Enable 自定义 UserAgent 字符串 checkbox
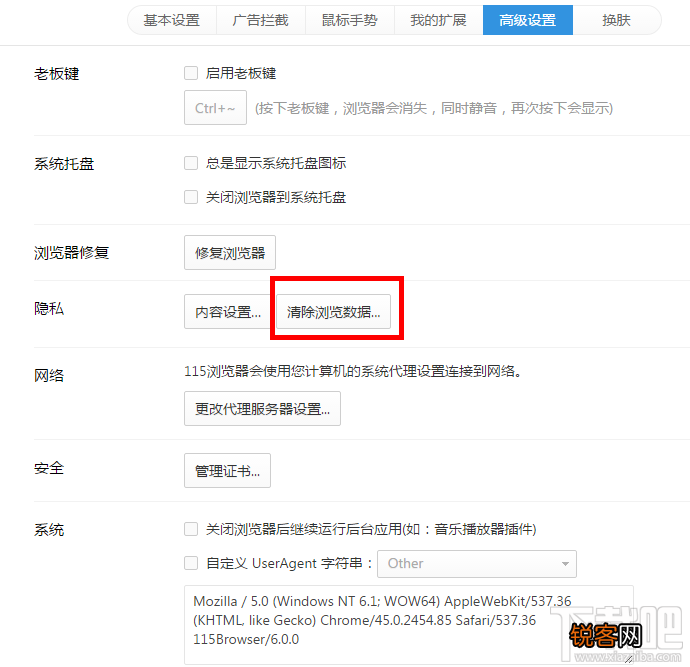The width and height of the screenshot is (690, 667). point(191,563)
